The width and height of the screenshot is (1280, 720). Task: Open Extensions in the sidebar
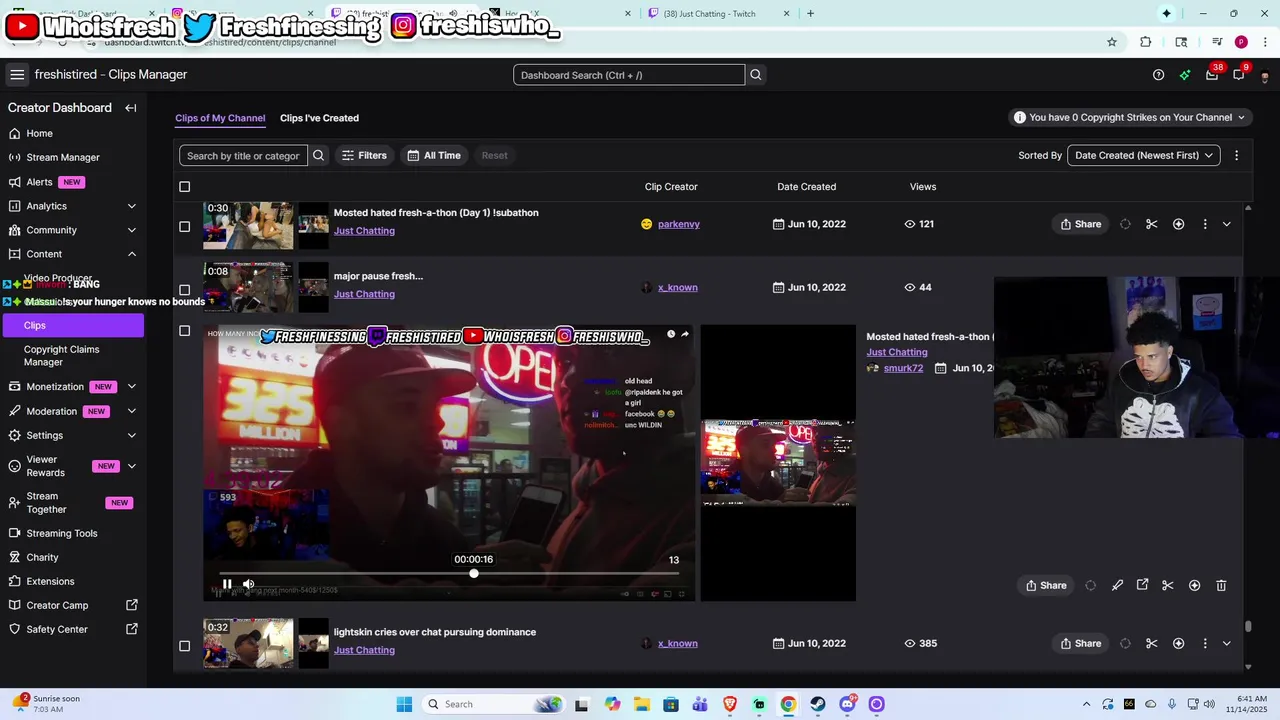(x=50, y=581)
